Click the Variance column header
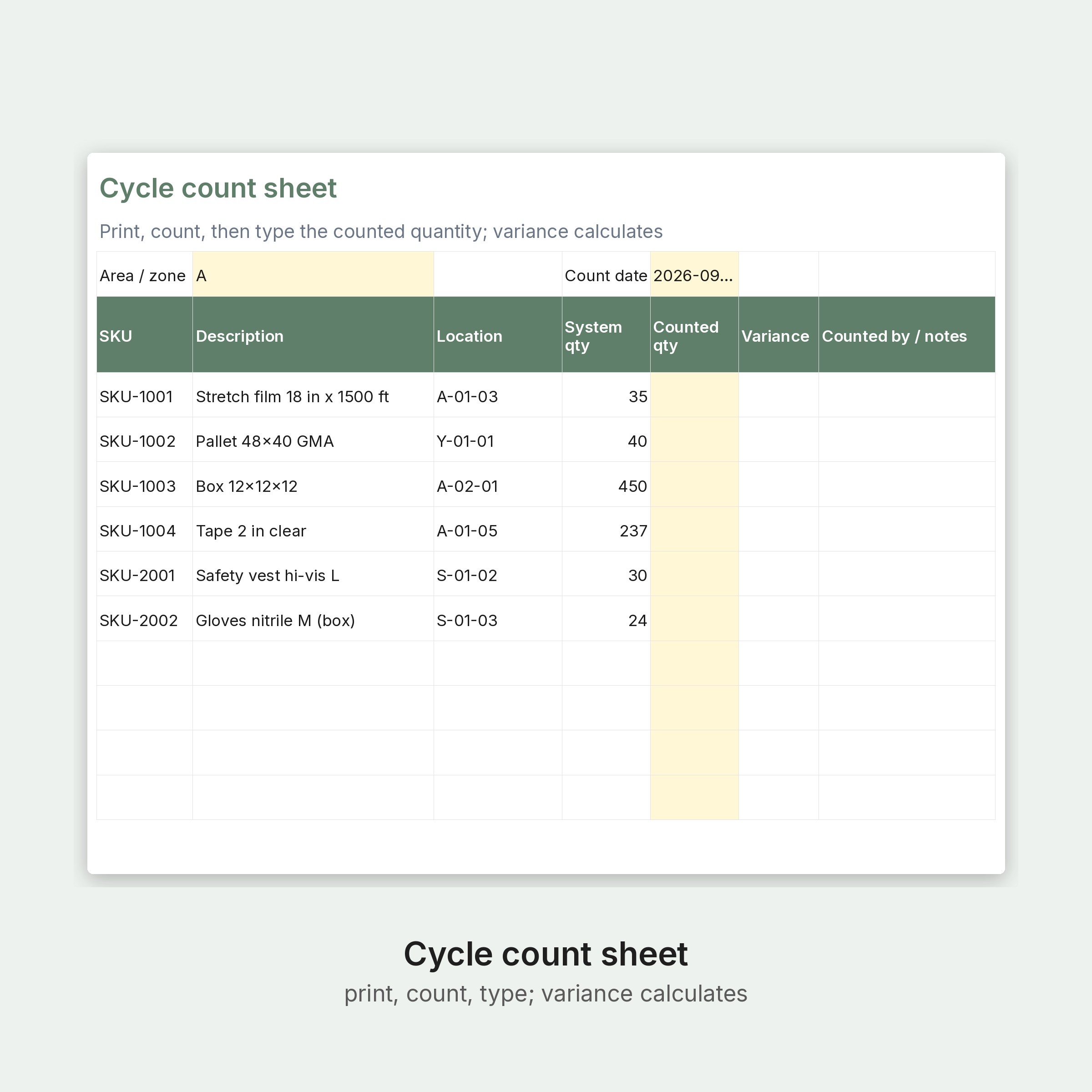 point(779,334)
